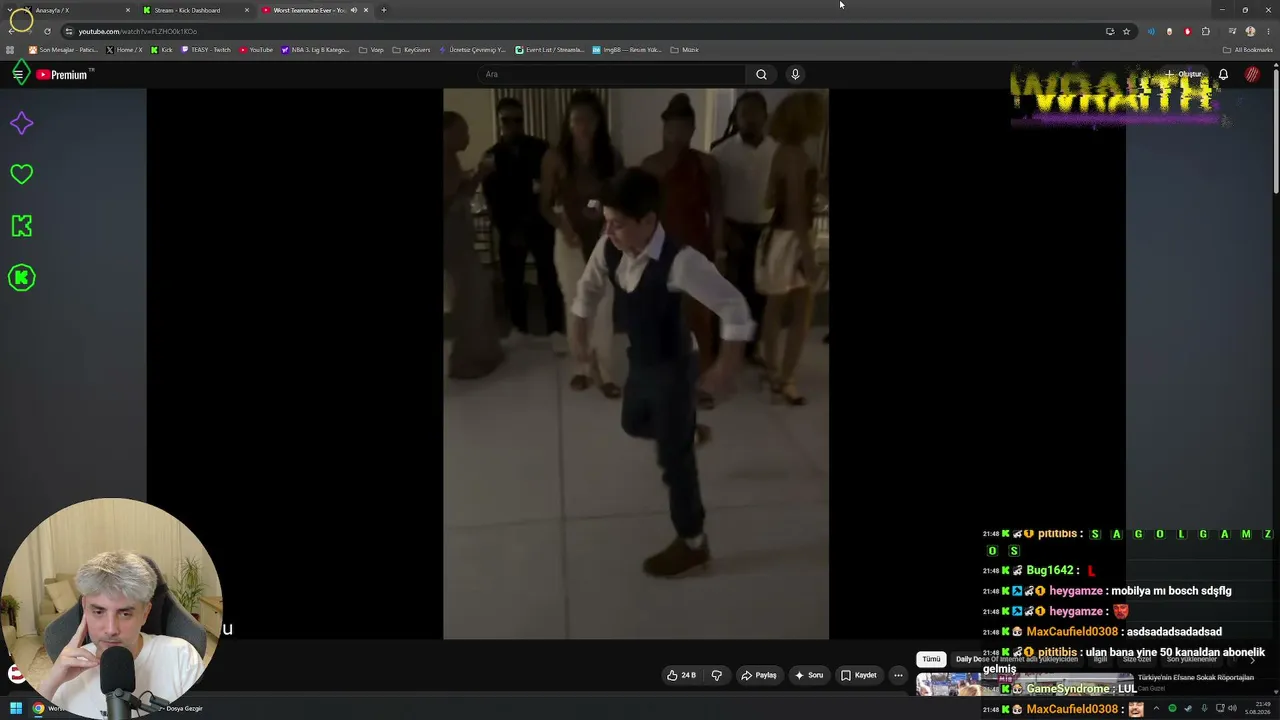Dislike the video with thumbs-down button
Viewport: 1280px width, 720px height.
pos(716,675)
